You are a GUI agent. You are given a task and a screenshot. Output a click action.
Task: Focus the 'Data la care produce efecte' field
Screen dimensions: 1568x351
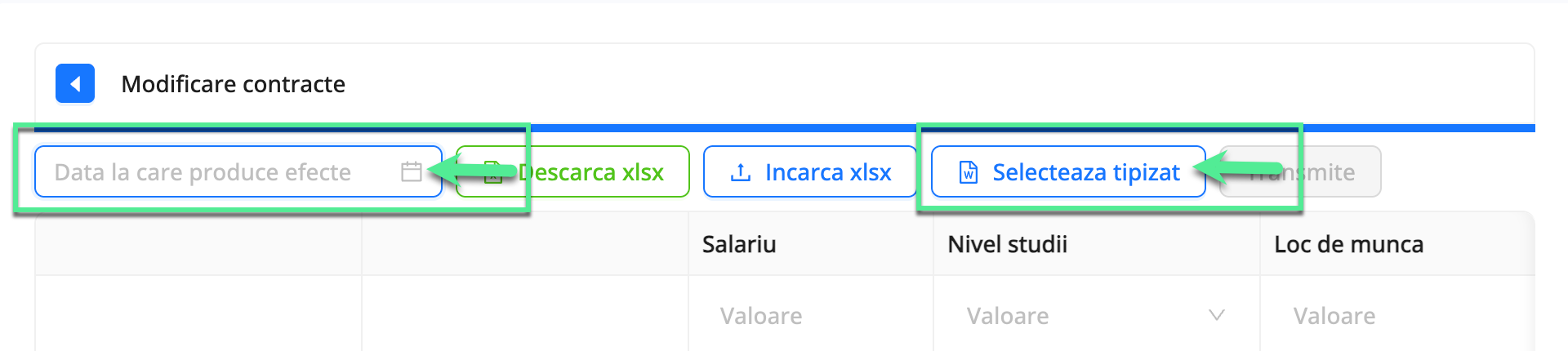(x=212, y=172)
